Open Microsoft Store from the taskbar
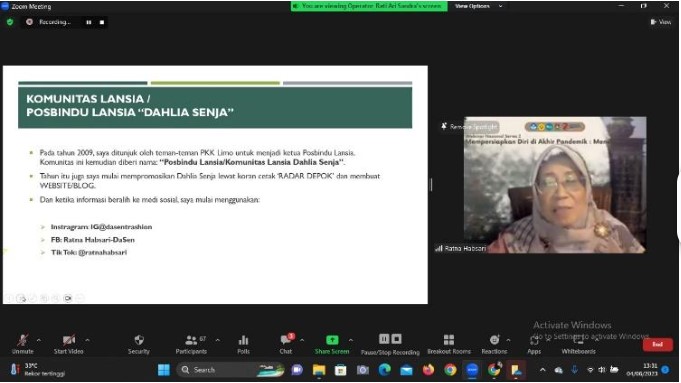 coord(340,370)
